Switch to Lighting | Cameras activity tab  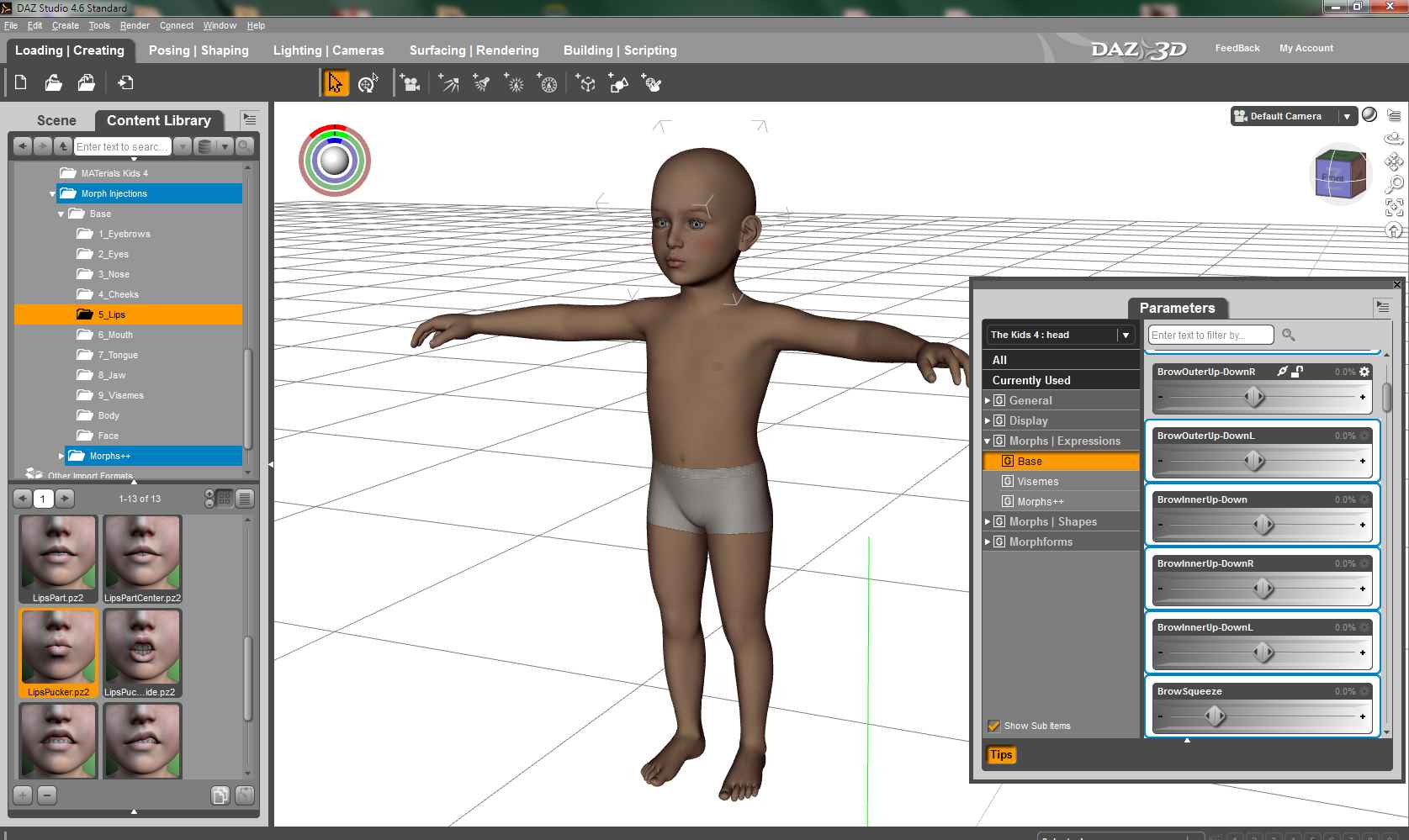click(328, 50)
